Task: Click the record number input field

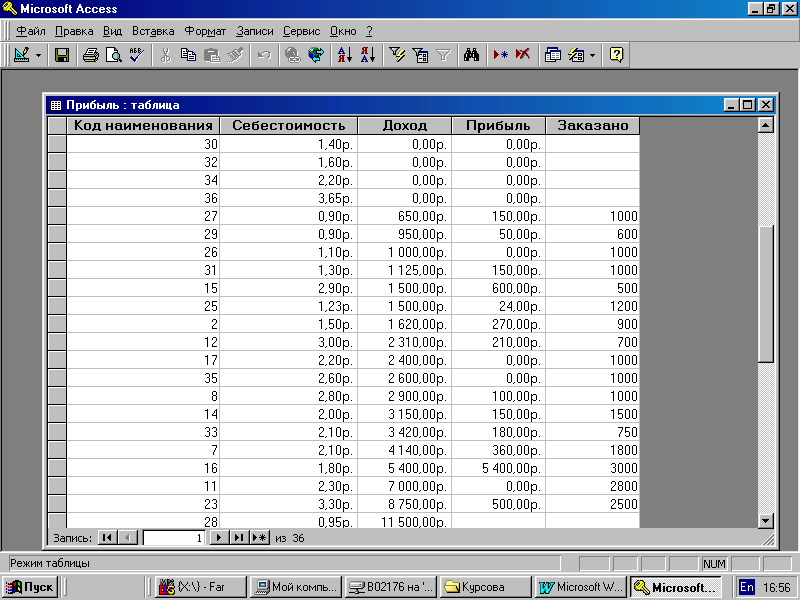Action: coord(174,538)
